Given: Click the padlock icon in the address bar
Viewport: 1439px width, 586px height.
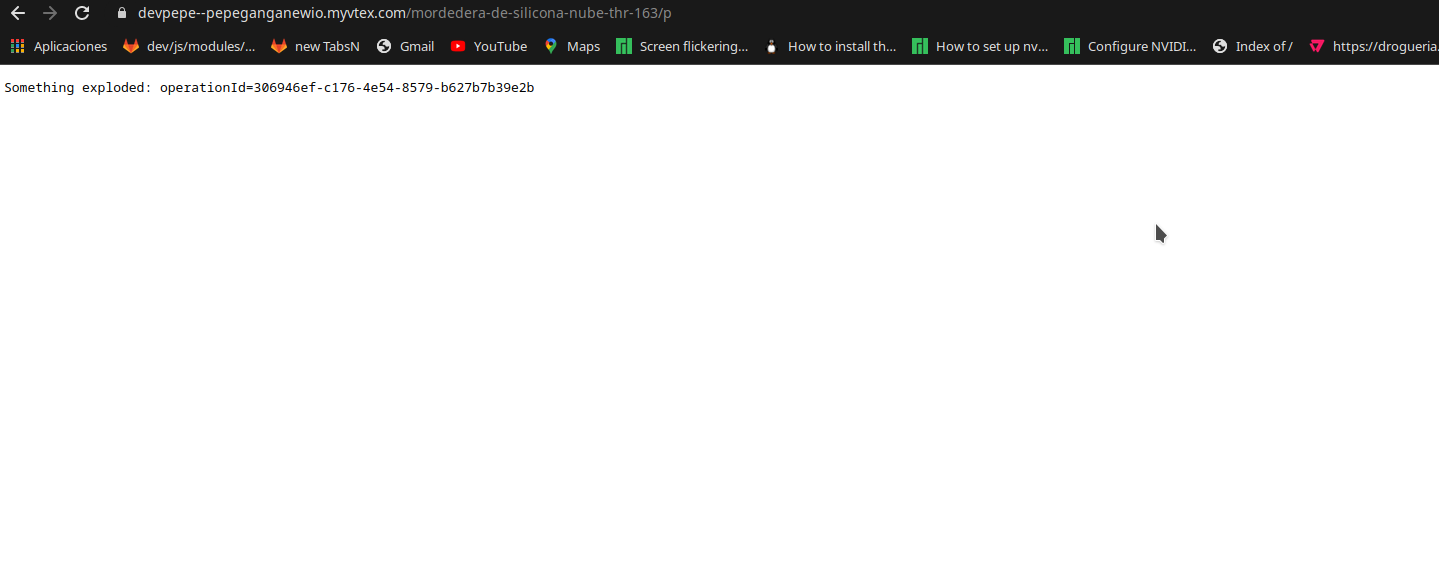Looking at the screenshot, I should coord(120,13).
